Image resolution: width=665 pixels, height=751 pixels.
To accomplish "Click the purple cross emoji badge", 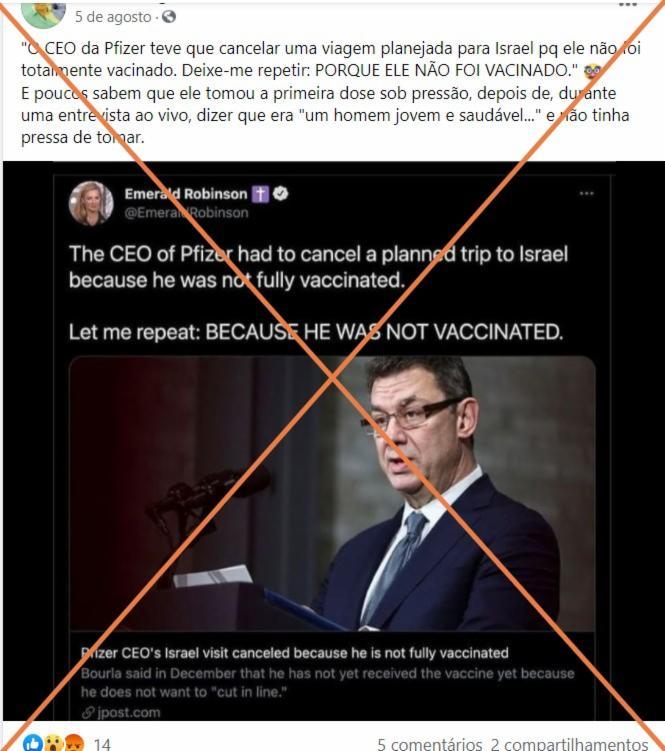I will click(260, 193).
